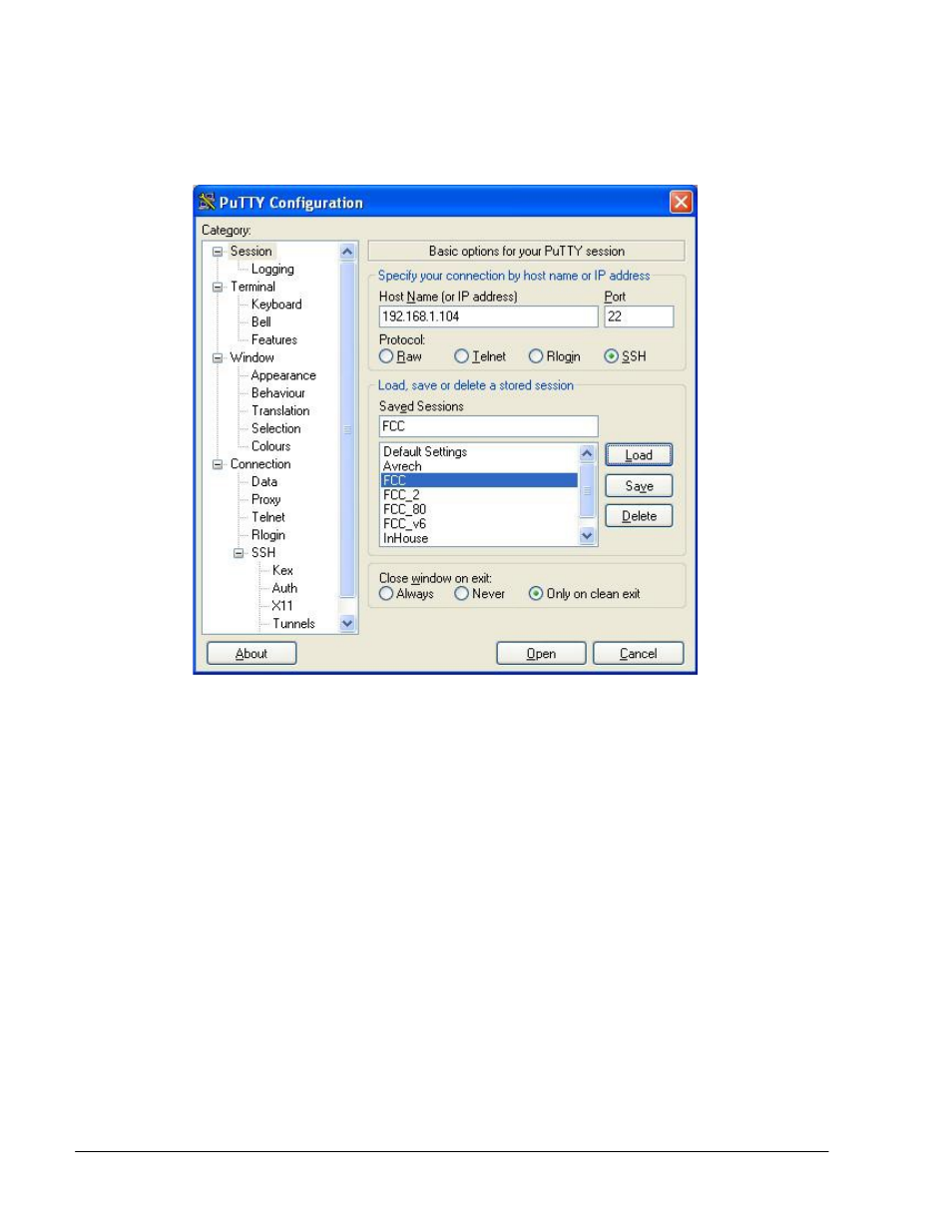The height and width of the screenshot is (1232, 952).
Task: Select the Avrech saved session
Action: pos(479,466)
